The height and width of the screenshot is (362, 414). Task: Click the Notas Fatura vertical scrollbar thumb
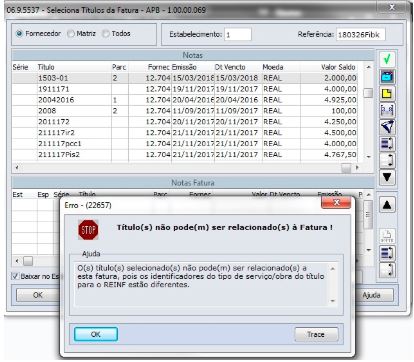tap(368, 215)
